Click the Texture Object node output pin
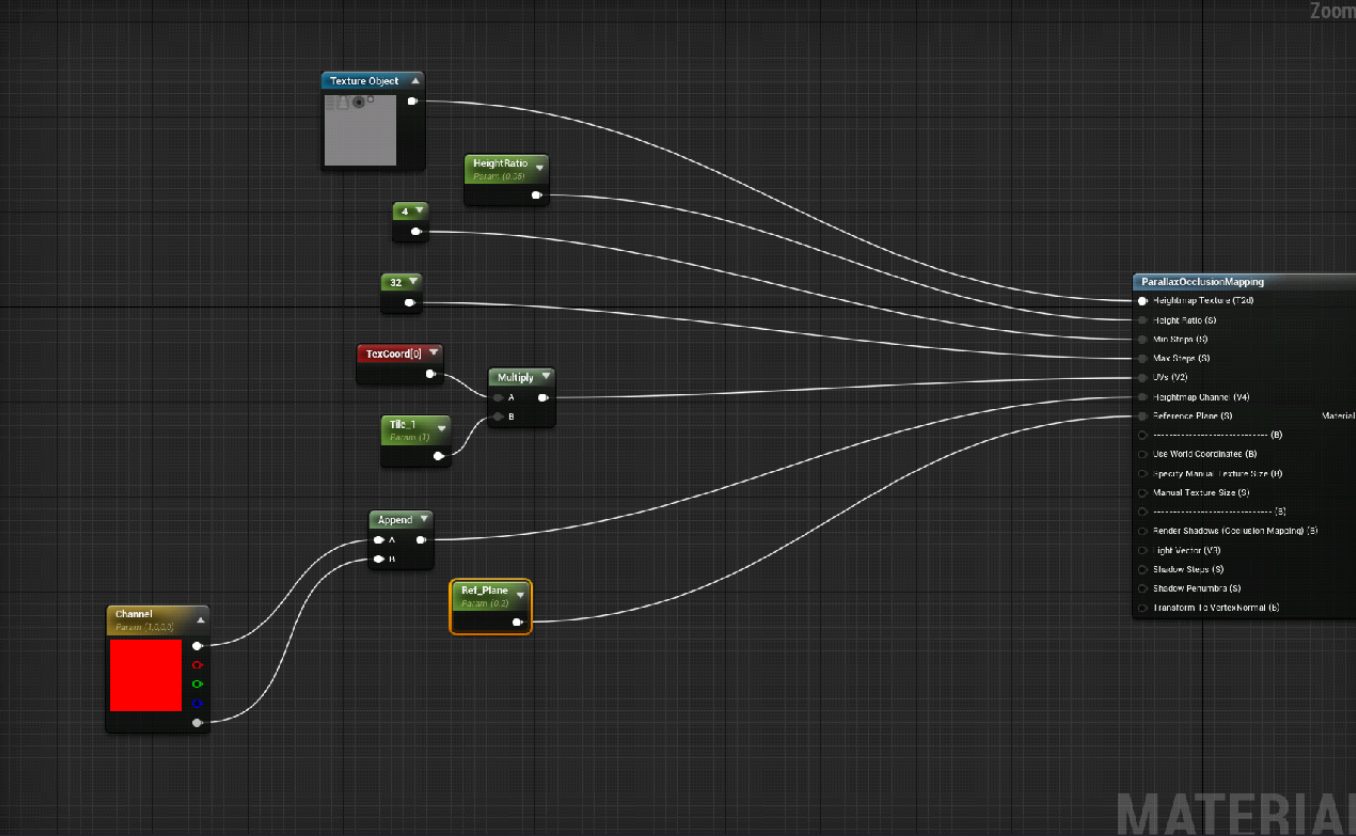Viewport: 1356px width, 836px height. 412,101
